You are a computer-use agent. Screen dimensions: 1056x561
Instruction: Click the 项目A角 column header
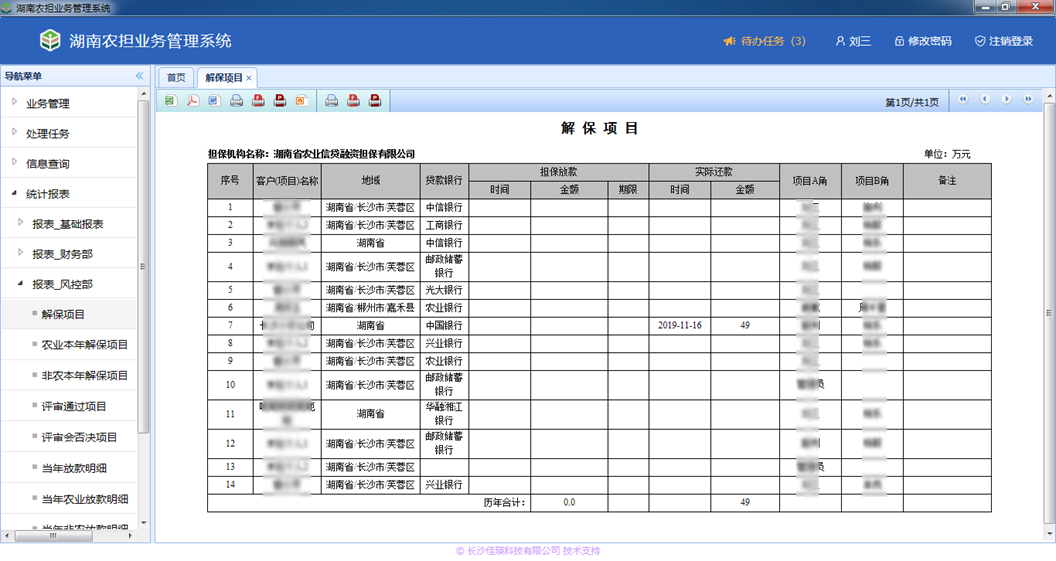(810, 180)
